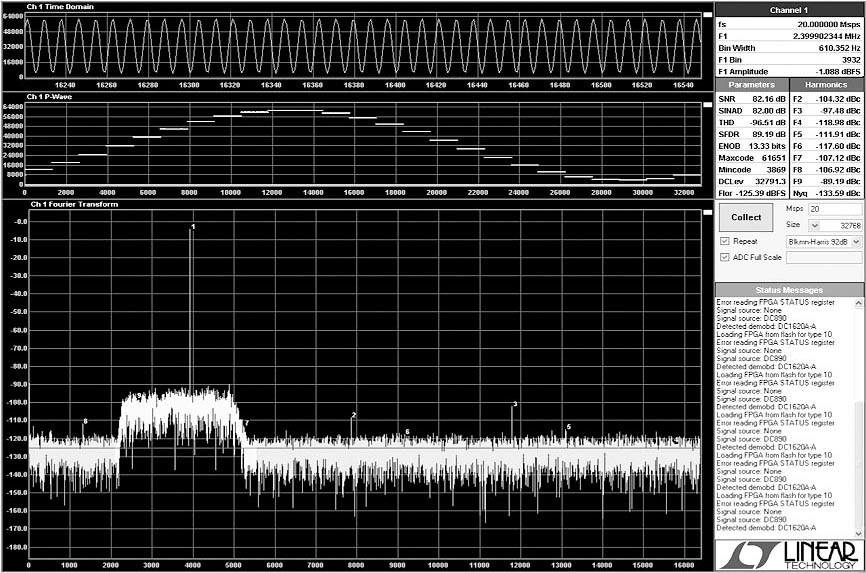Screen dimensions: 866x573
Task: Click the 'Ch 1 Fourier Transform' title
Action: click(x=75, y=204)
